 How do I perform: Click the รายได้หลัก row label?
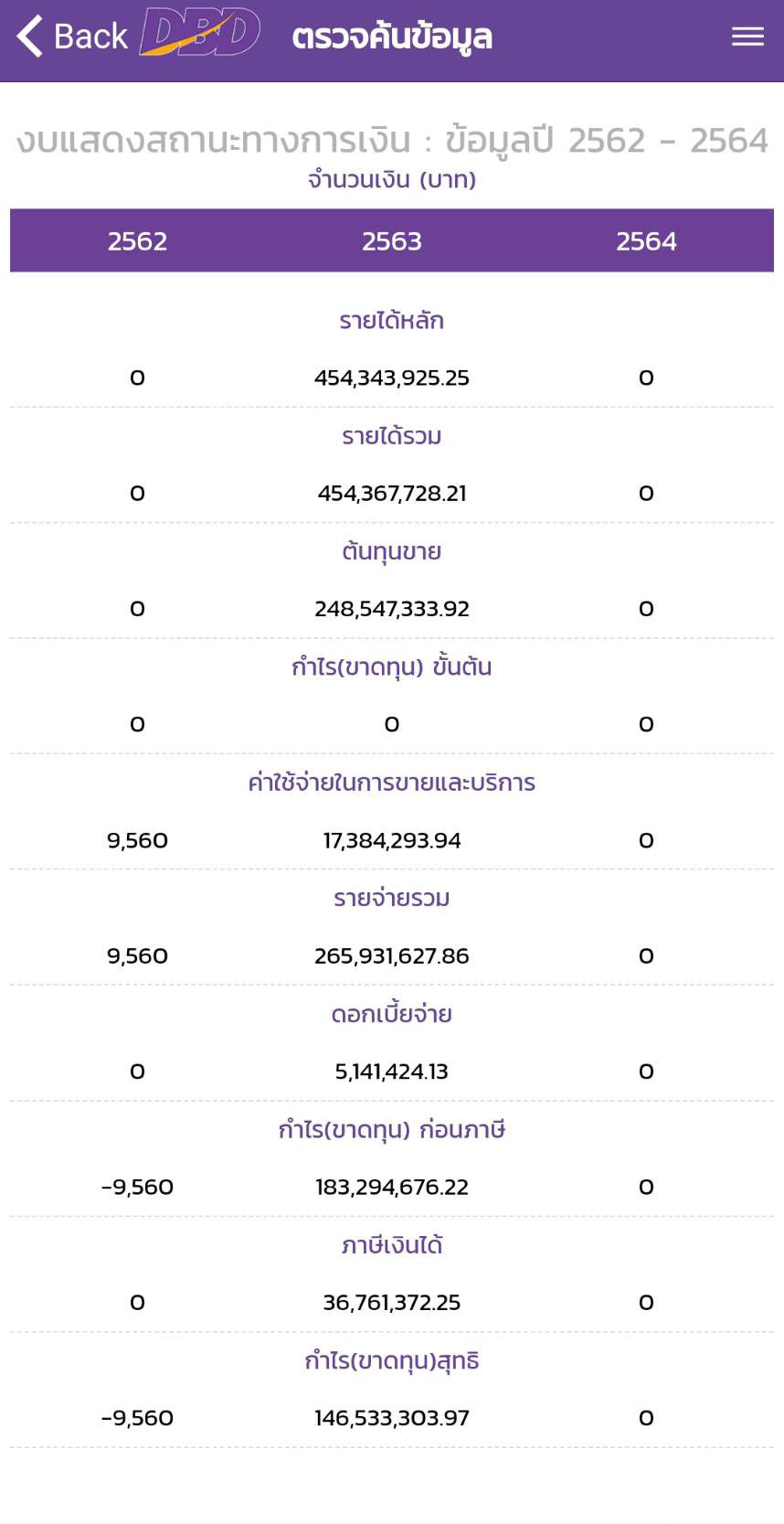(391, 321)
